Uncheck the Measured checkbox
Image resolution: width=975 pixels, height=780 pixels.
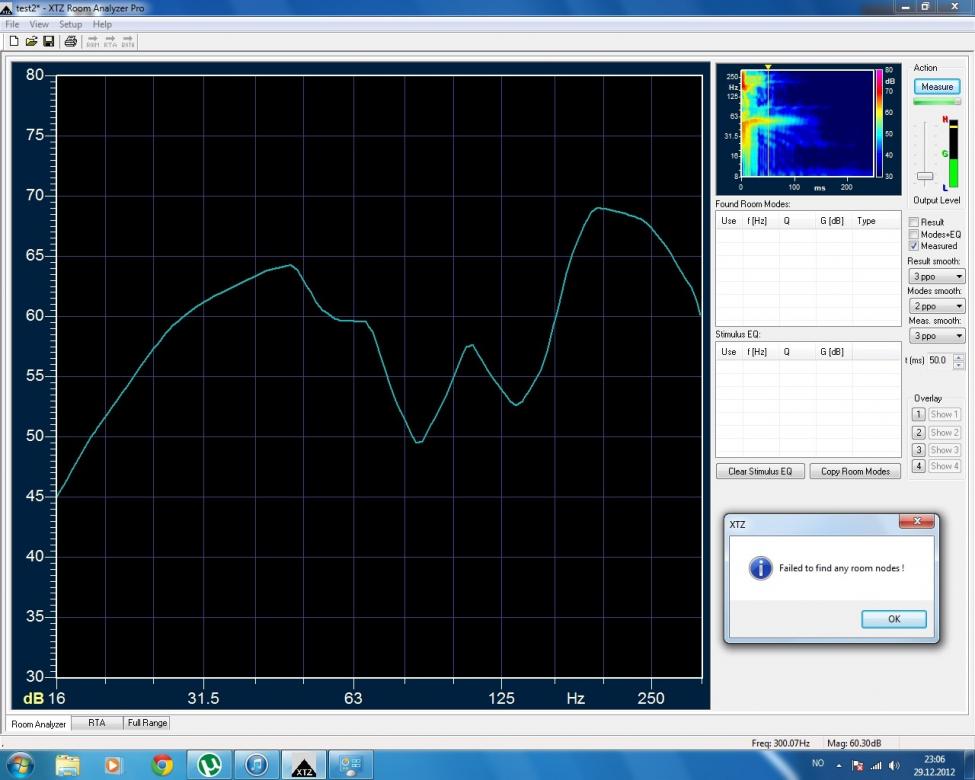click(x=913, y=246)
